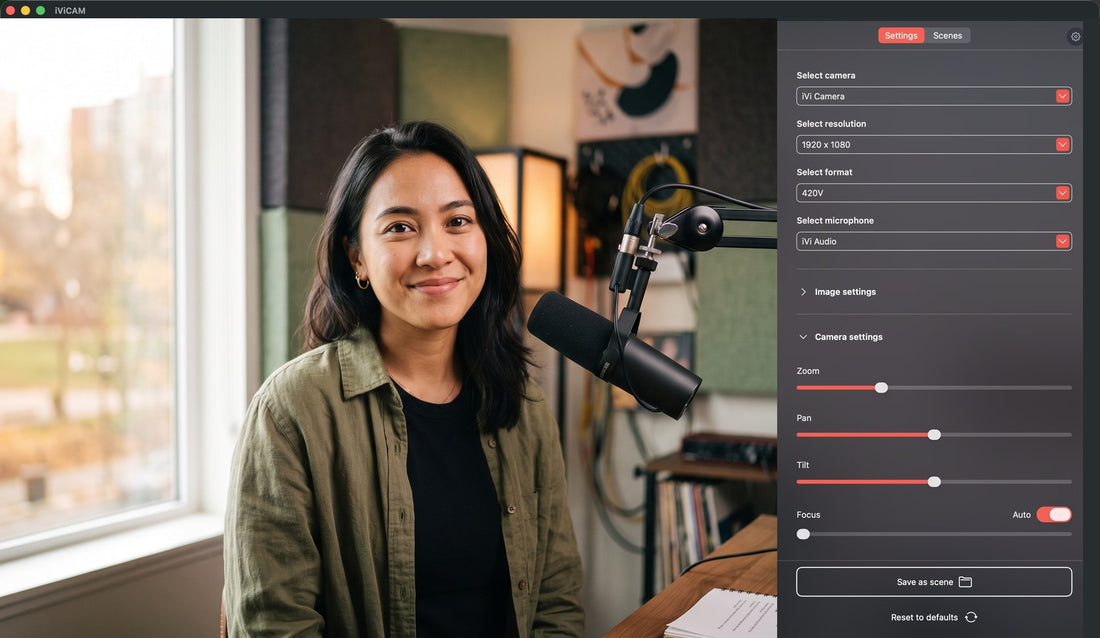Viewport: 1100px width, 638px height.
Task: Click the Tilt slider handle
Action: 934,481
